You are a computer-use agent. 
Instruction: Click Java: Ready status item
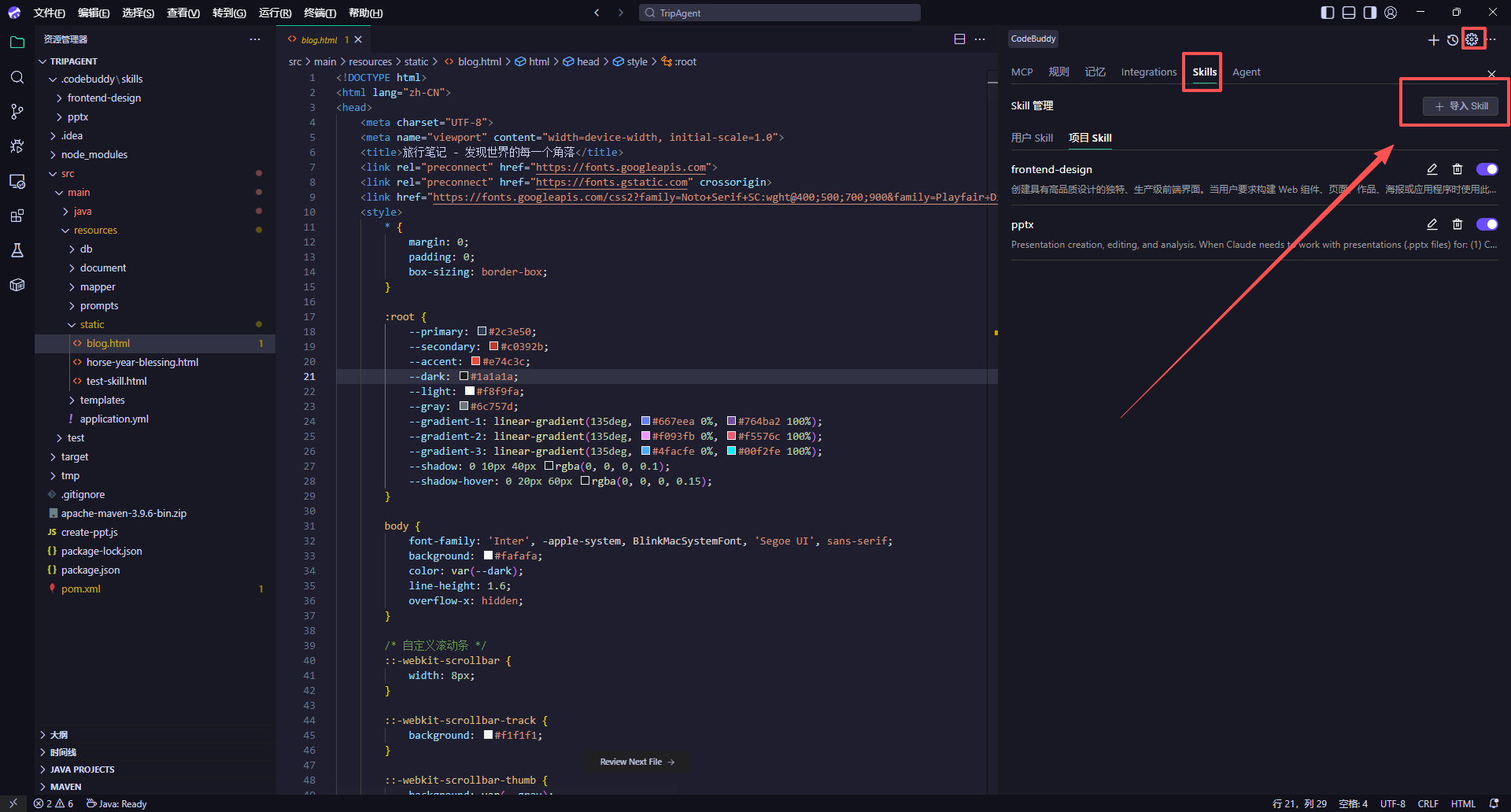tap(116, 803)
